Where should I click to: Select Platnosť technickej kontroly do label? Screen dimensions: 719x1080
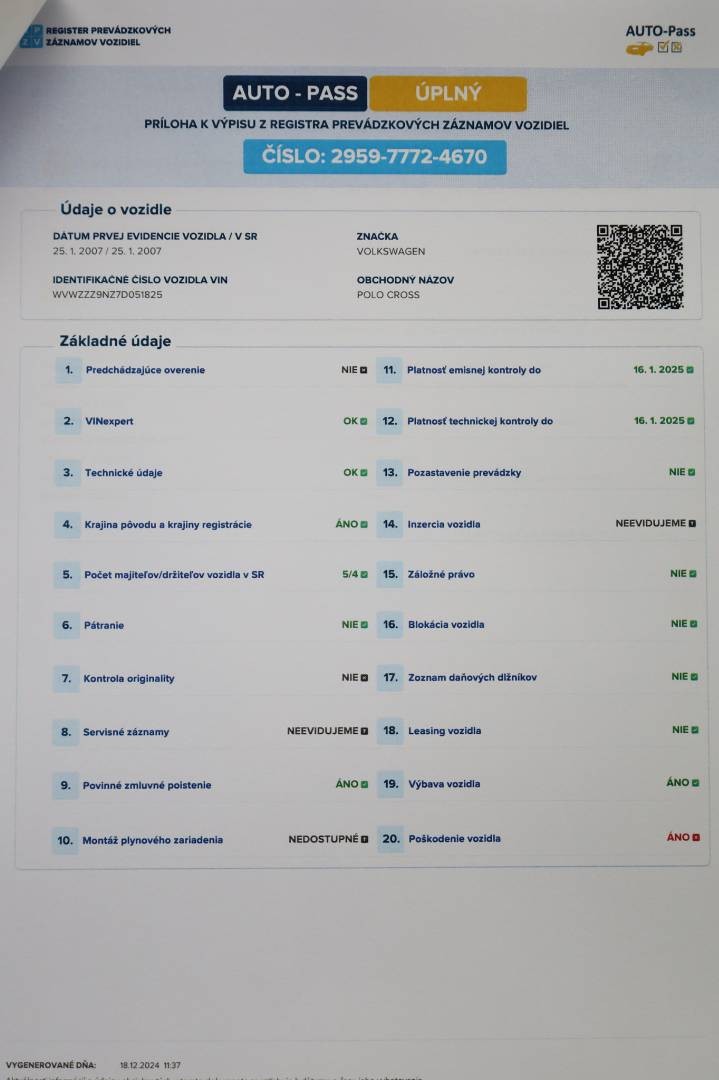pyautogui.click(x=480, y=421)
